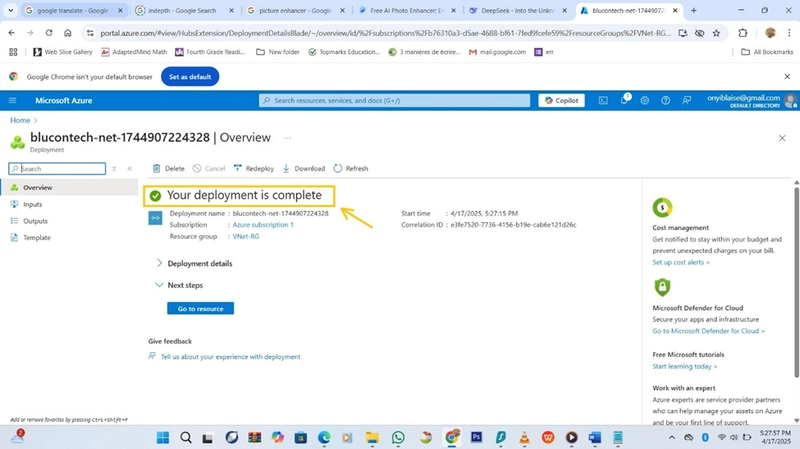This screenshot has width=800, height=449.
Task: Delete the deployment via the toolbar
Action: click(168, 168)
